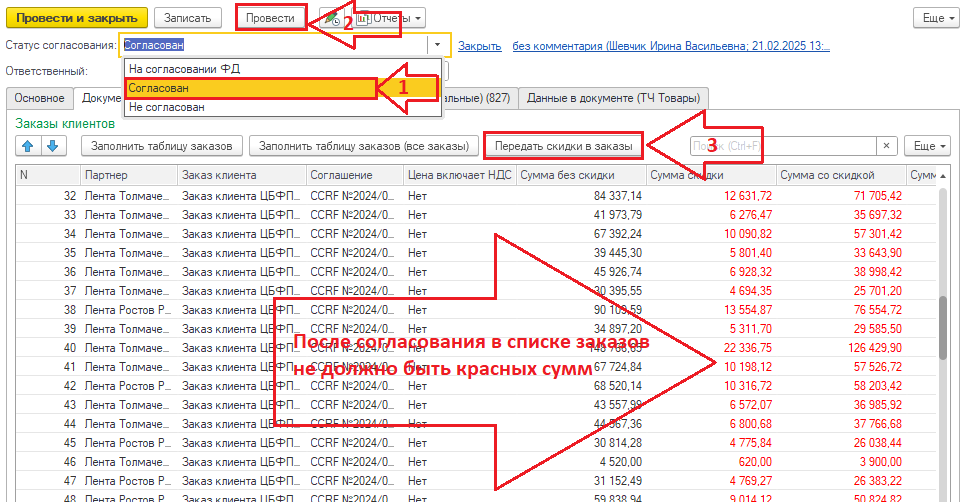This screenshot has height=502, width=966.
Task: Click the move row down arrow
Action: tap(51, 146)
